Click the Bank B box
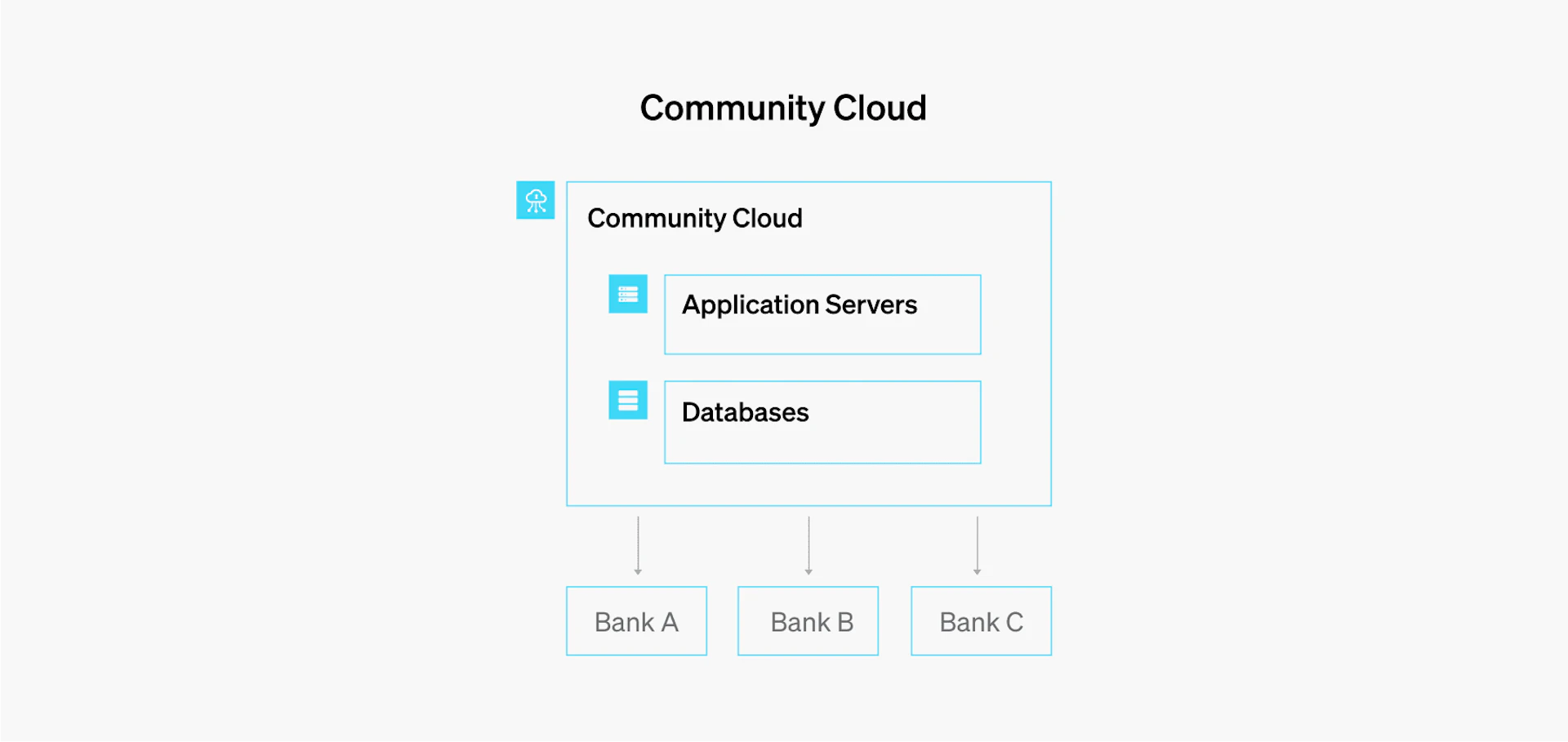 click(808, 621)
